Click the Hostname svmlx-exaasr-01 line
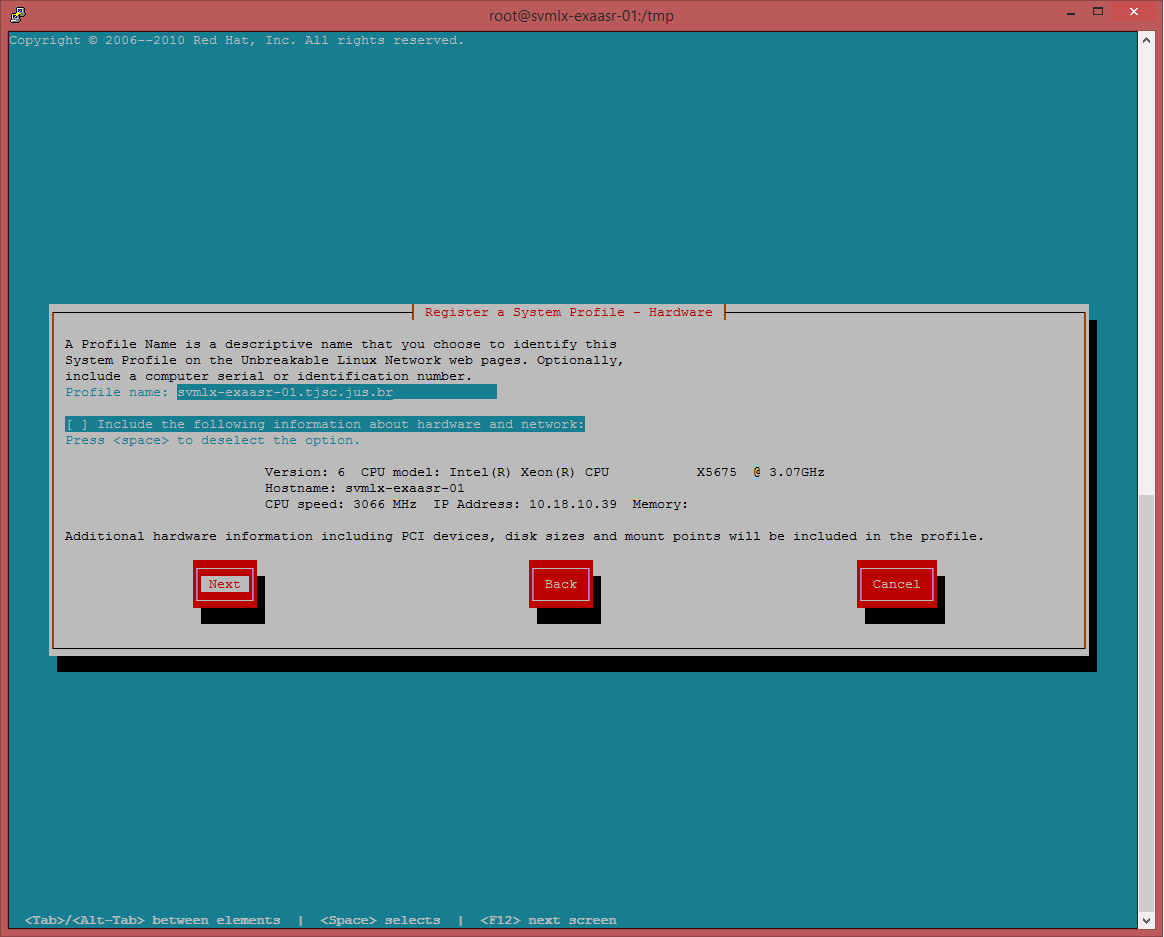 click(x=364, y=489)
